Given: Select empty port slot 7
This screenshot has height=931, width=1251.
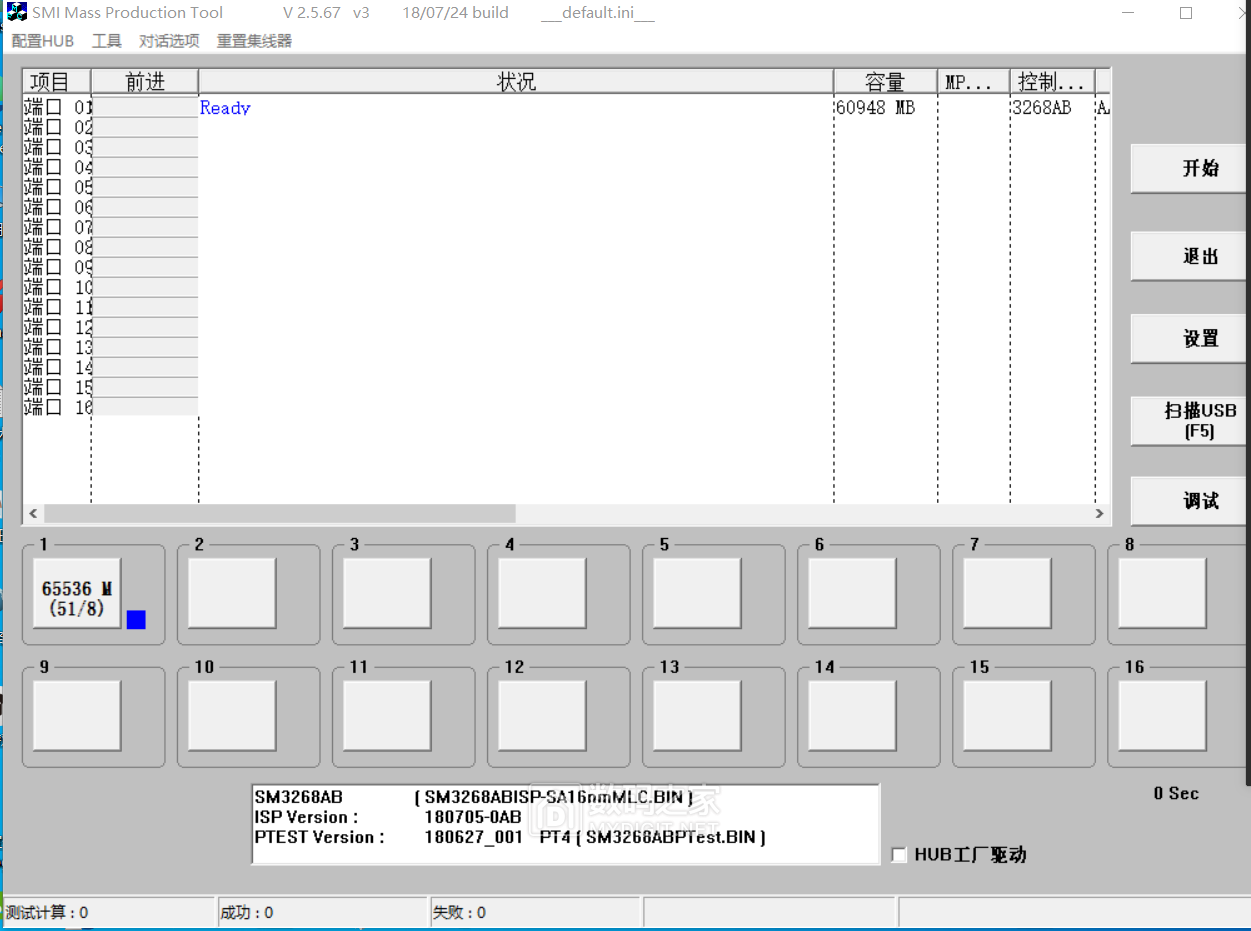Looking at the screenshot, I should coord(1007,593).
